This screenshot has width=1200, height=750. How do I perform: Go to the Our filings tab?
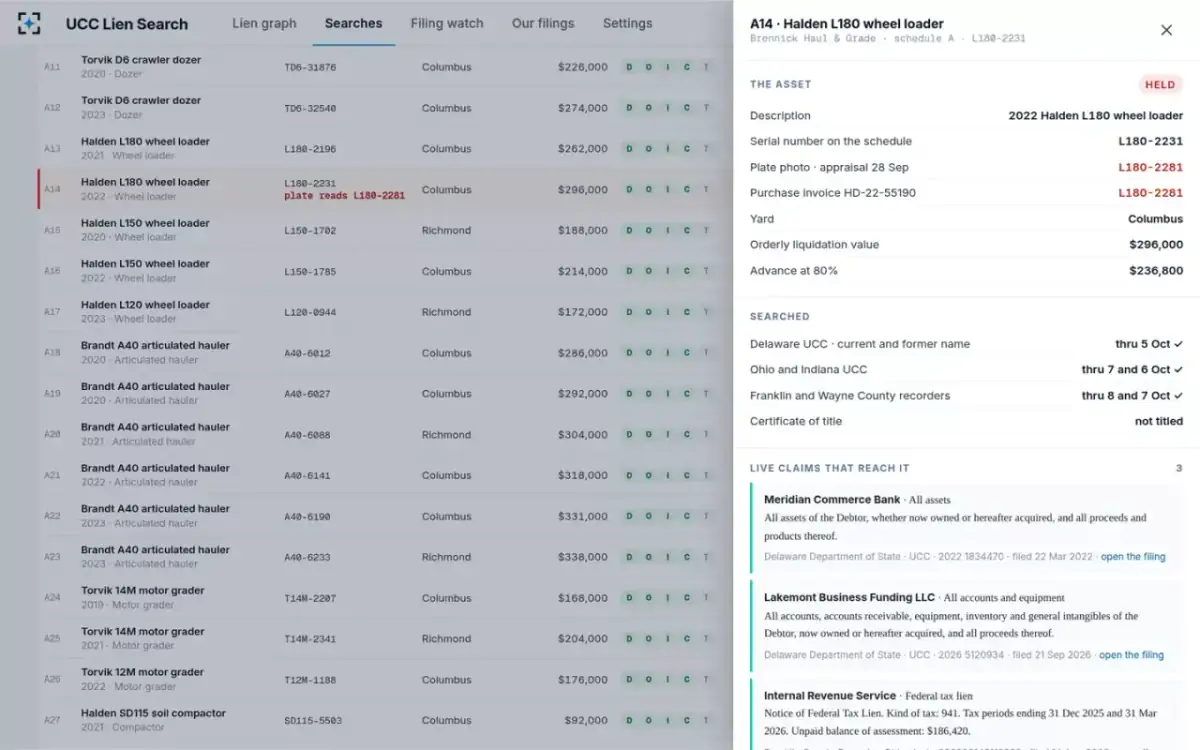click(543, 23)
